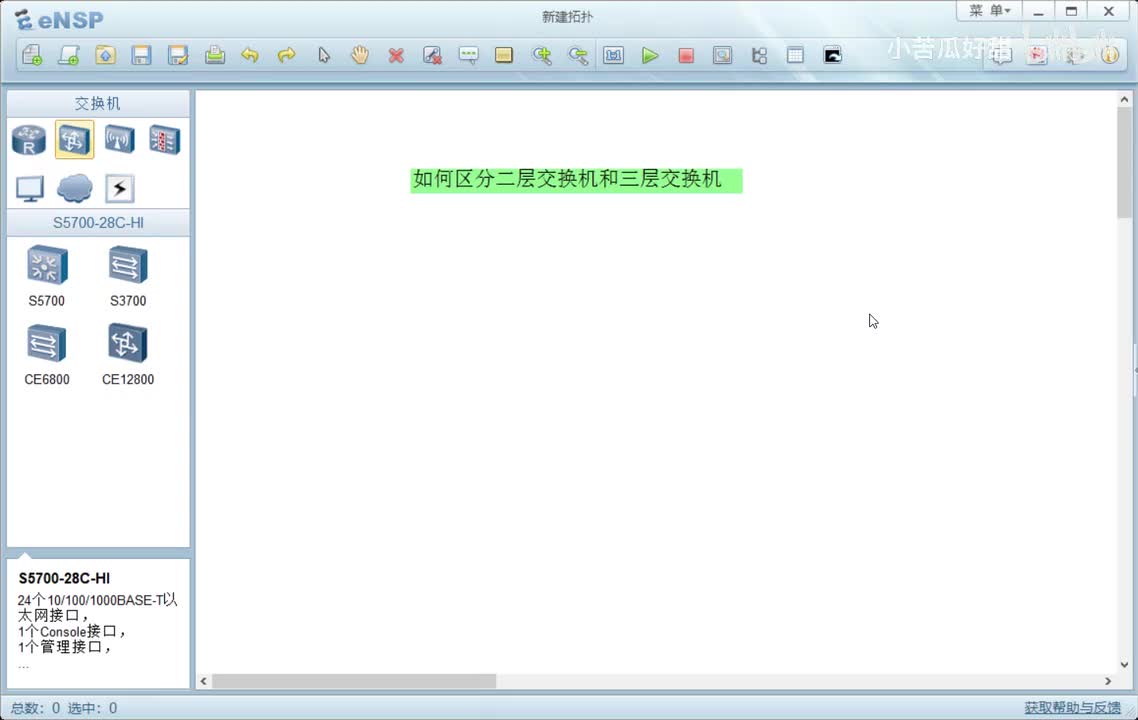Click the Save As toolbar icon
Image resolution: width=1138 pixels, height=720 pixels.
178,55
